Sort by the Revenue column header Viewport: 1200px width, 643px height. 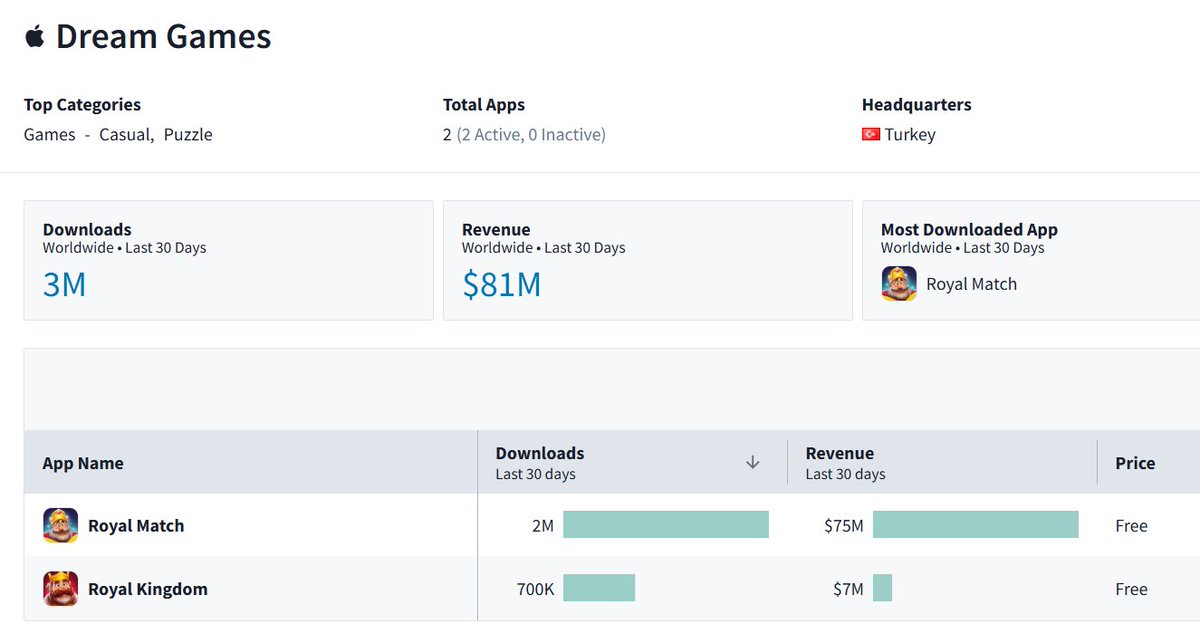(840, 453)
